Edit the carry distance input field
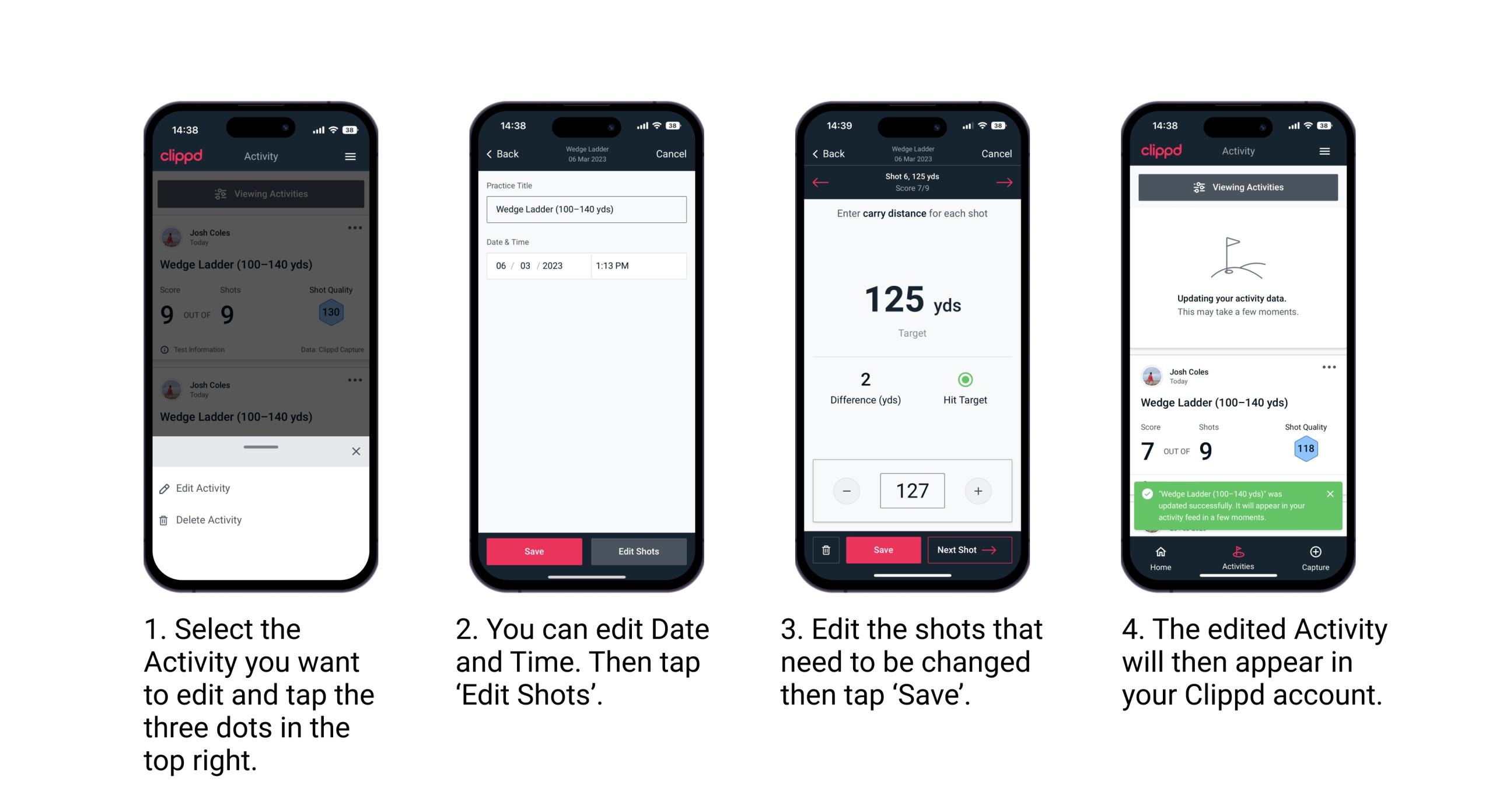 click(913, 489)
